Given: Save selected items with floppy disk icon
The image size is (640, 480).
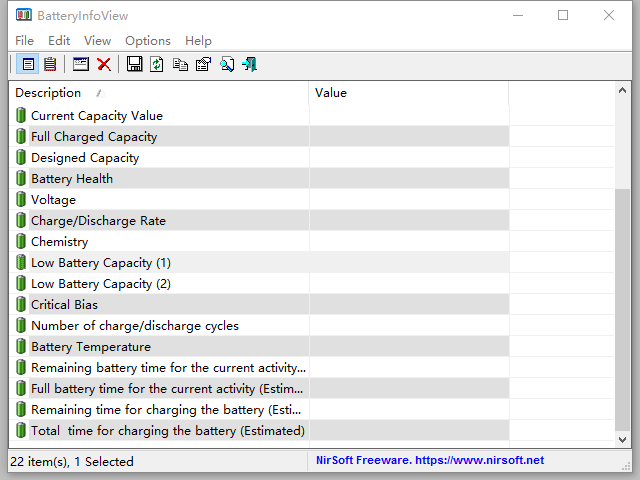Looking at the screenshot, I should (135, 65).
